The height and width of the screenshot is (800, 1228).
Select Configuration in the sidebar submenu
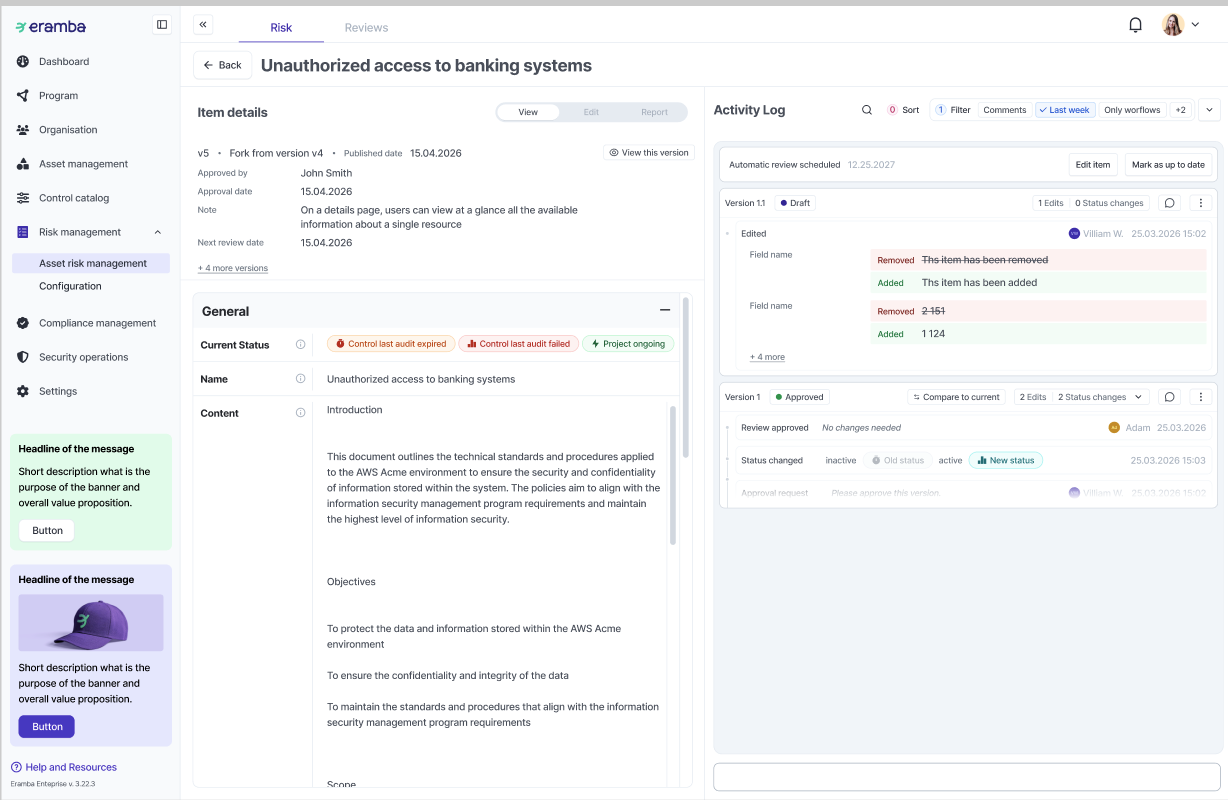(x=70, y=286)
